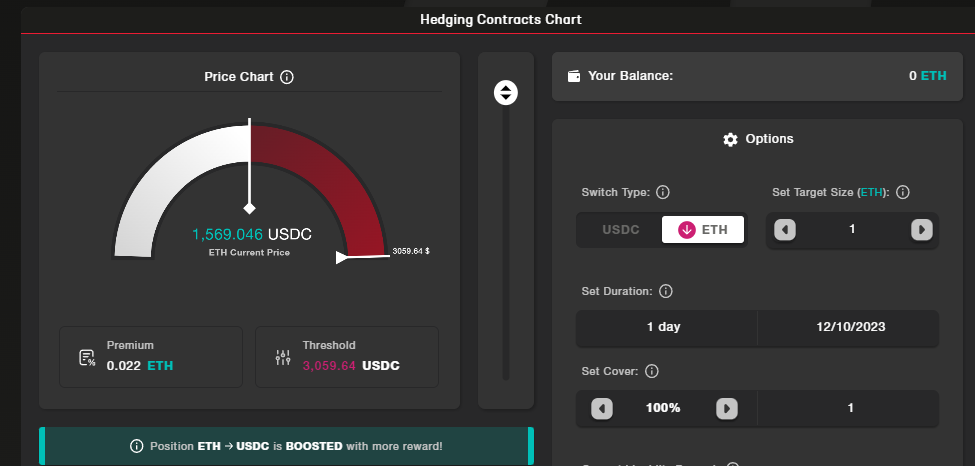Image resolution: width=975 pixels, height=466 pixels.
Task: Click the Threshold sliders icon
Action: tap(283, 358)
